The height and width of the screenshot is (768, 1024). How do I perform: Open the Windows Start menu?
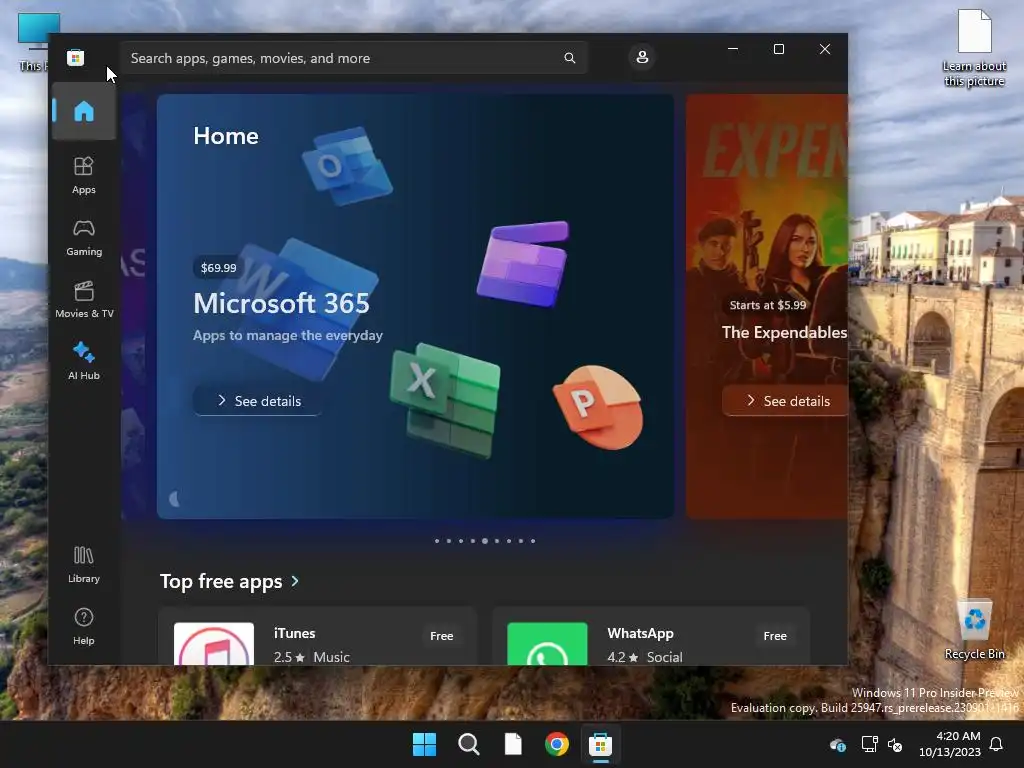pos(424,744)
